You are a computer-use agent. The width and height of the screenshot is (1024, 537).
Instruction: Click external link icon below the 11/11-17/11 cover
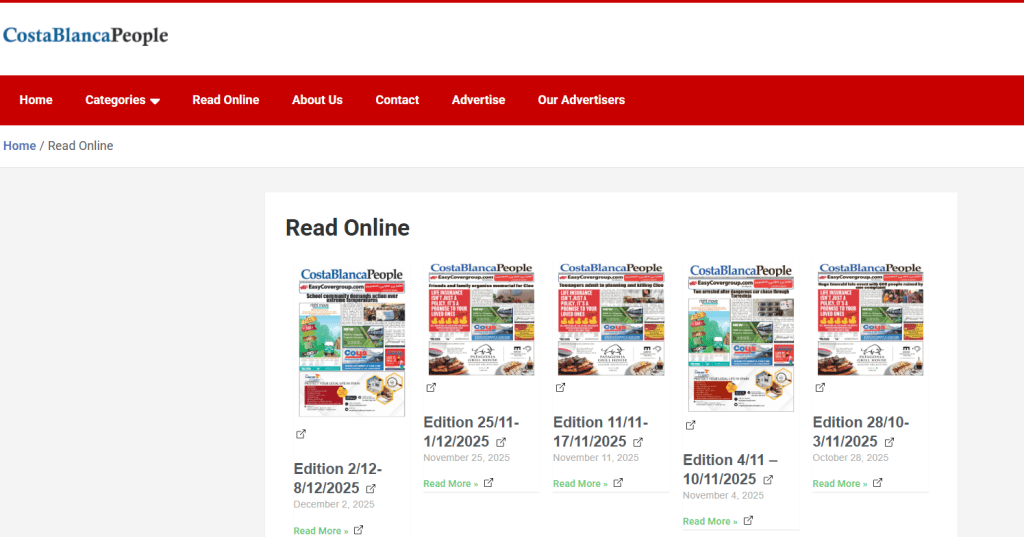[560, 387]
